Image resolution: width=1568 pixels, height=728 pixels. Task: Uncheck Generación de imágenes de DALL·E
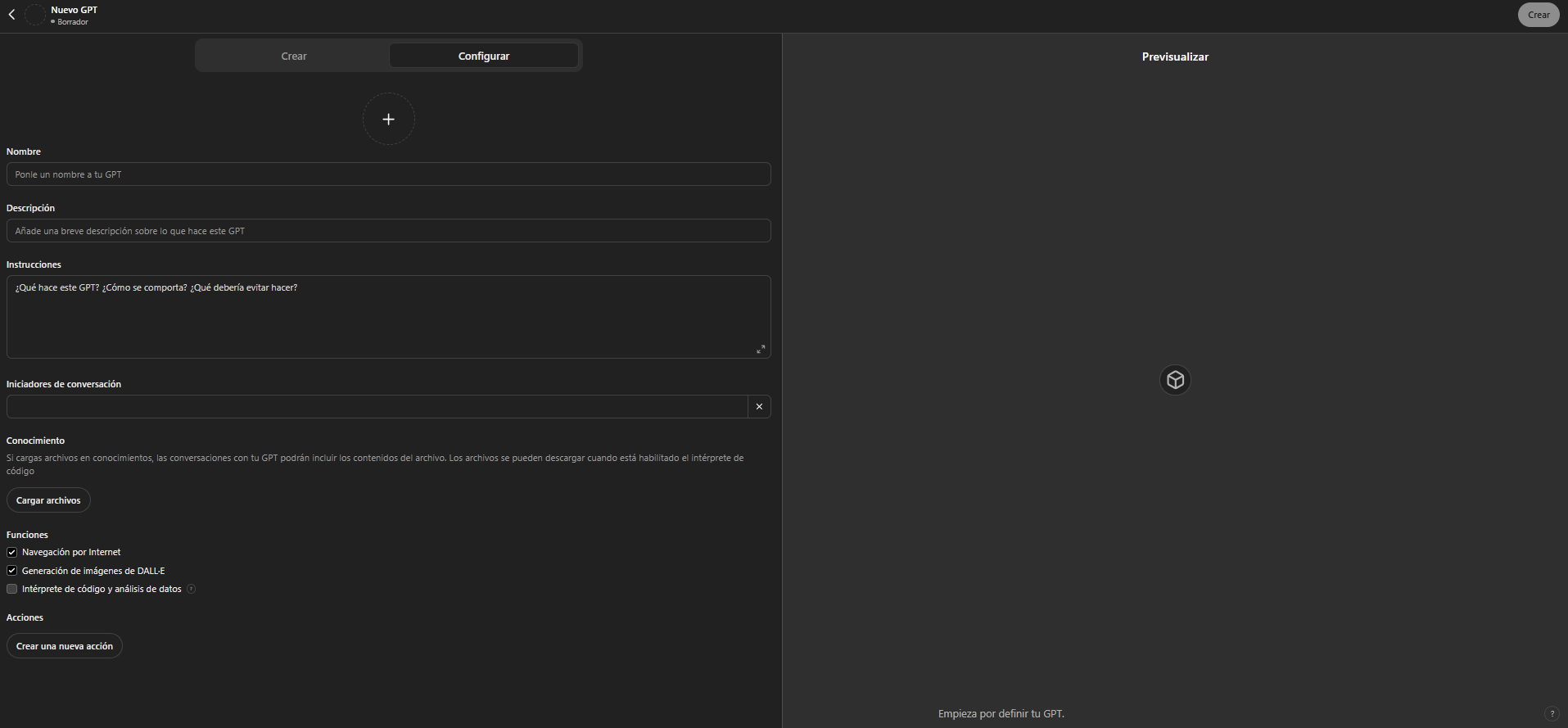(x=12, y=571)
